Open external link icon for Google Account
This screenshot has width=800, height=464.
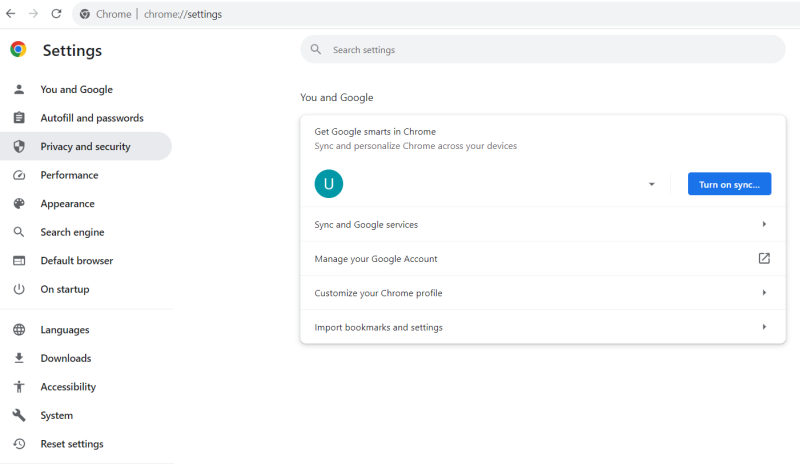tap(764, 259)
